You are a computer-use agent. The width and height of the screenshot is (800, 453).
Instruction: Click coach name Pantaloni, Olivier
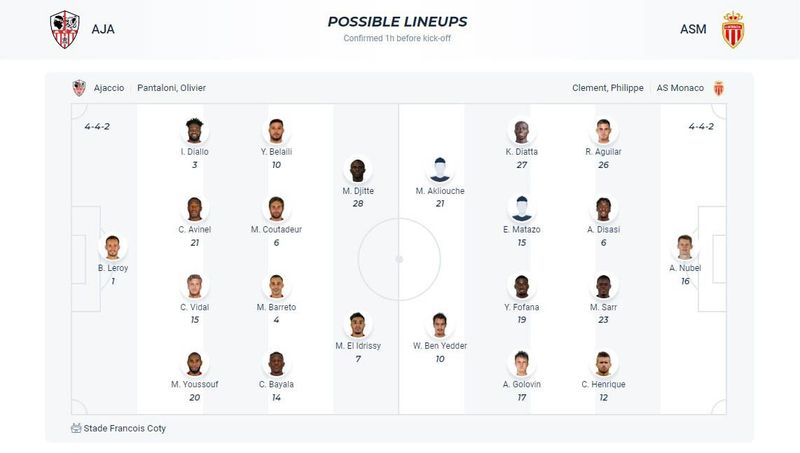tap(171, 88)
